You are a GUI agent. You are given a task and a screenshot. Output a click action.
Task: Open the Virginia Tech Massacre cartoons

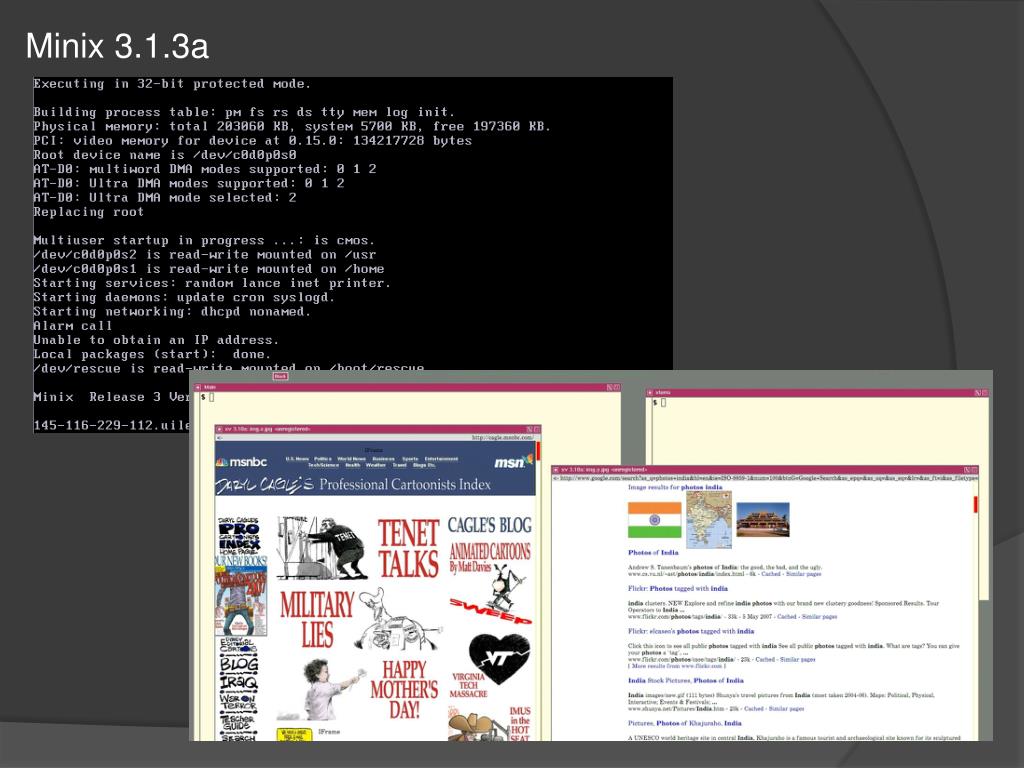point(468,685)
